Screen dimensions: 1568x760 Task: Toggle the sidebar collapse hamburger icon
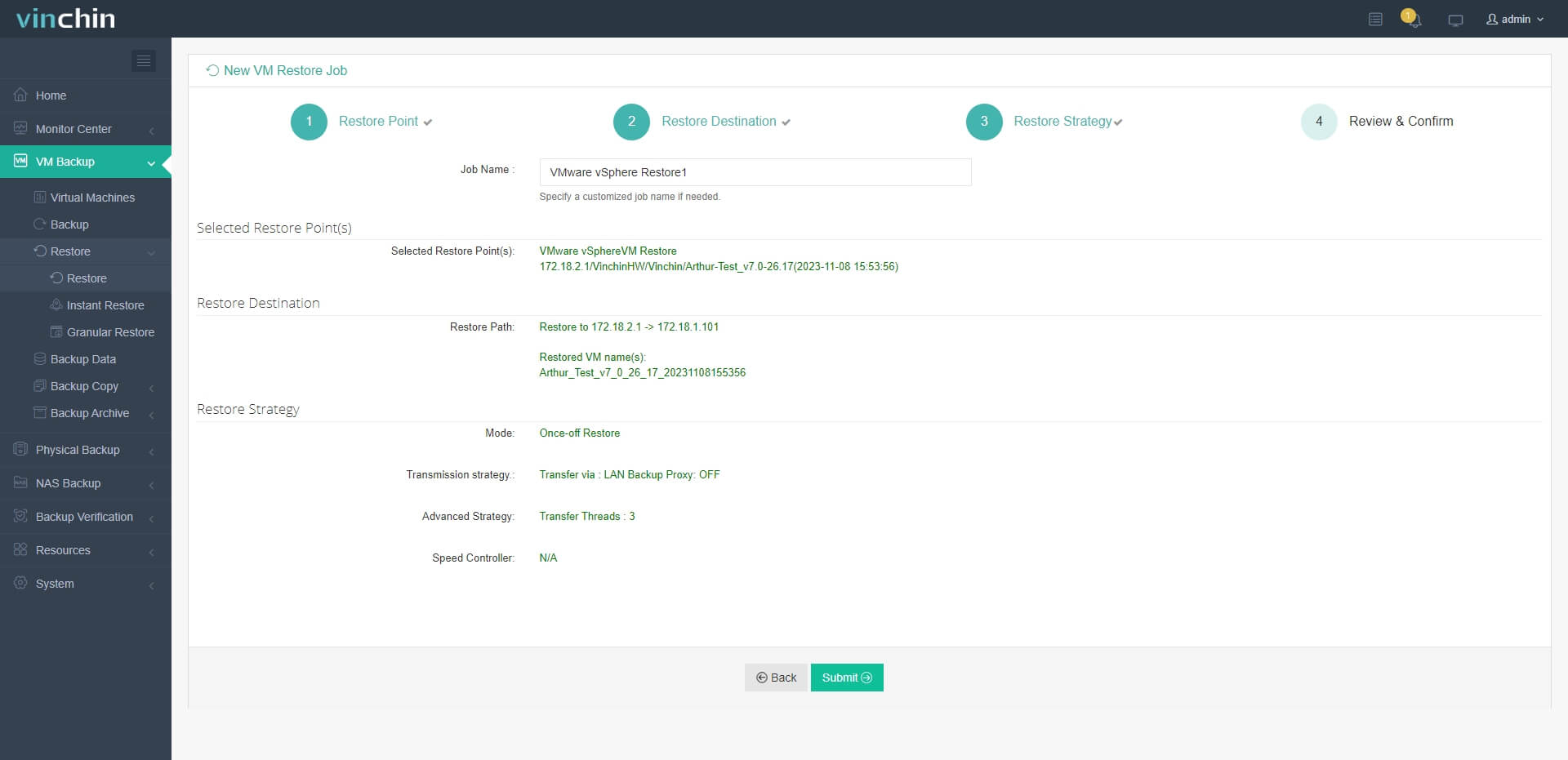tap(144, 60)
